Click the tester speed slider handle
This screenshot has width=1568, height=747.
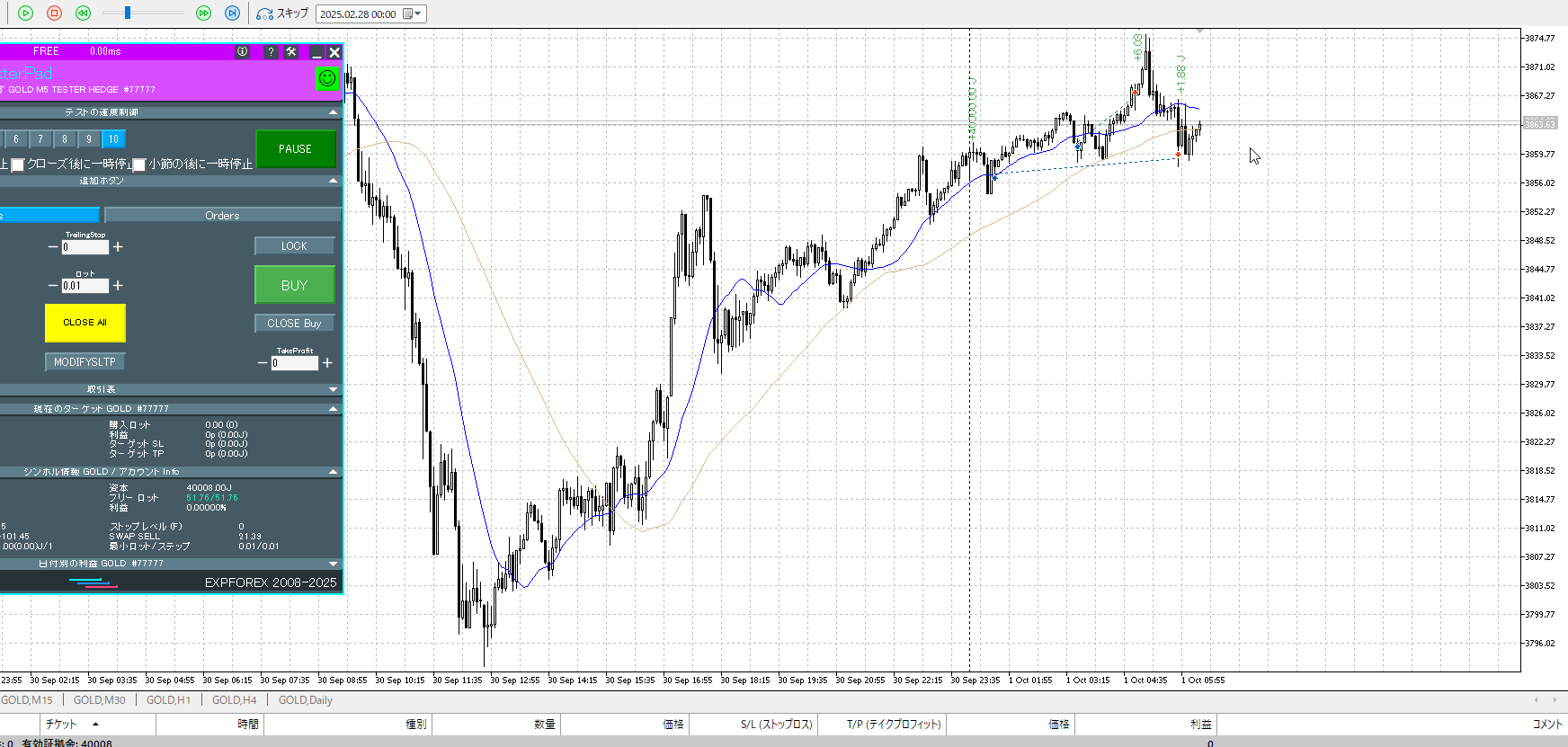click(128, 13)
